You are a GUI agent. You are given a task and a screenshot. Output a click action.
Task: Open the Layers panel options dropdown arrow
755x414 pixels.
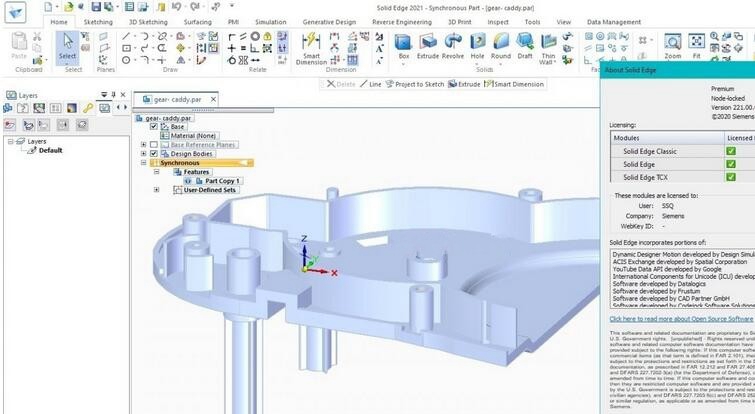(x=104, y=95)
